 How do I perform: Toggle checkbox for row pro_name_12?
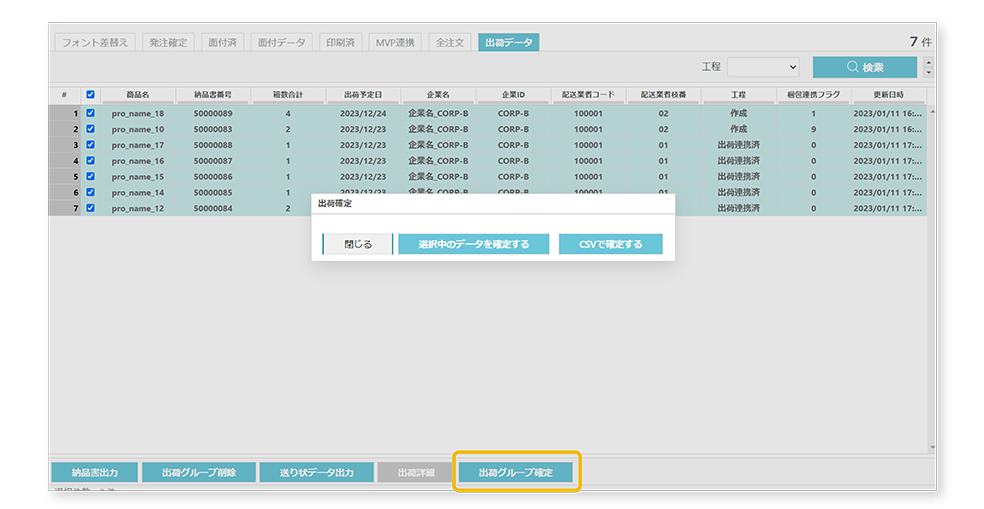[x=91, y=208]
